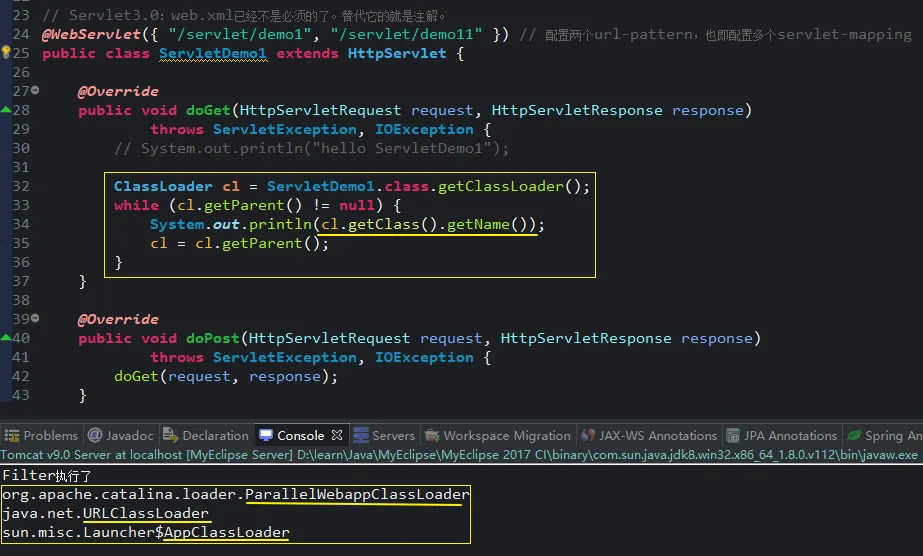Switch to the Console tab

[300, 435]
